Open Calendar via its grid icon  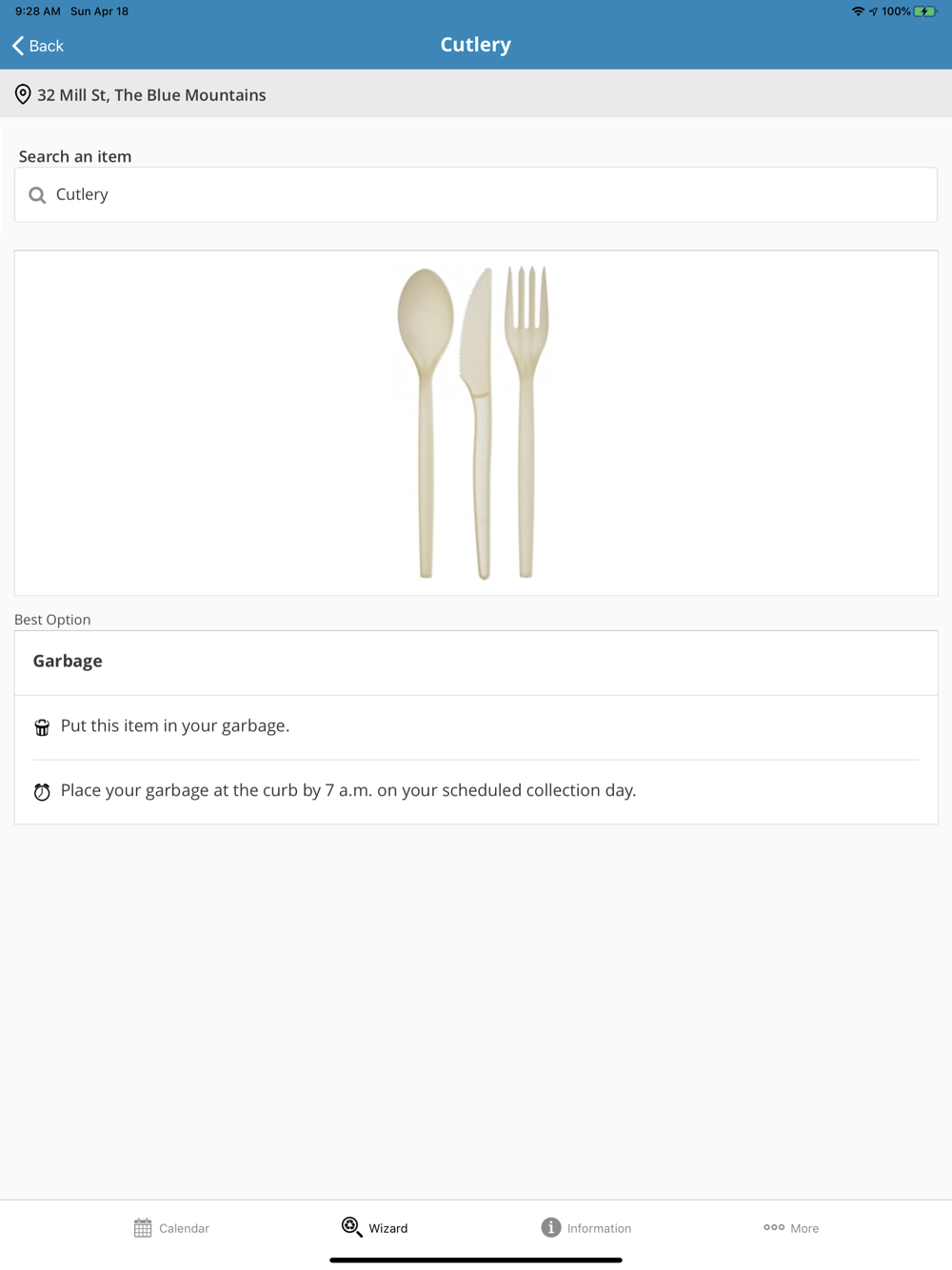pos(143,1228)
